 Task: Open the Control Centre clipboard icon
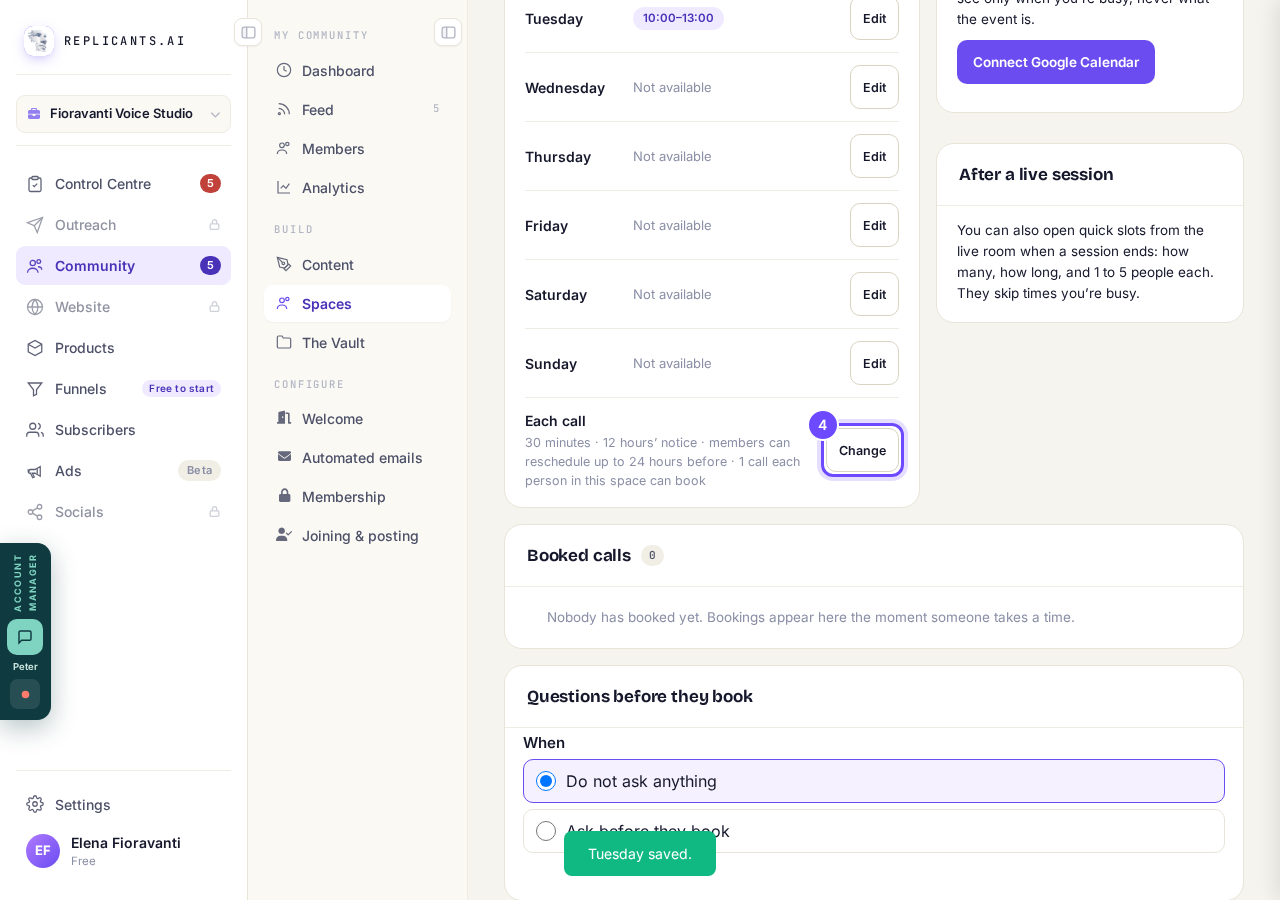click(x=35, y=184)
